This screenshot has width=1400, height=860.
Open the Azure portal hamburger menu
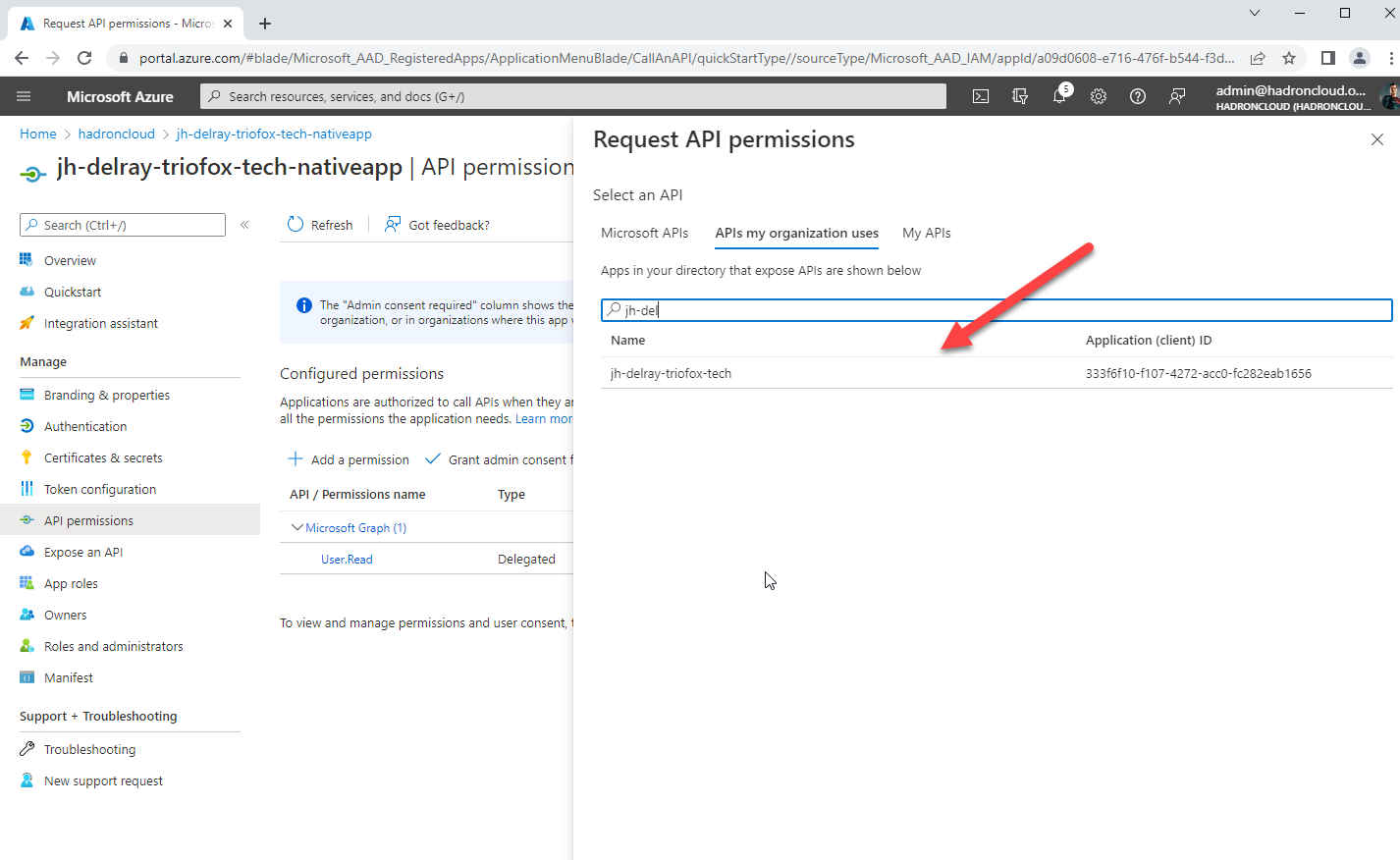coord(24,96)
